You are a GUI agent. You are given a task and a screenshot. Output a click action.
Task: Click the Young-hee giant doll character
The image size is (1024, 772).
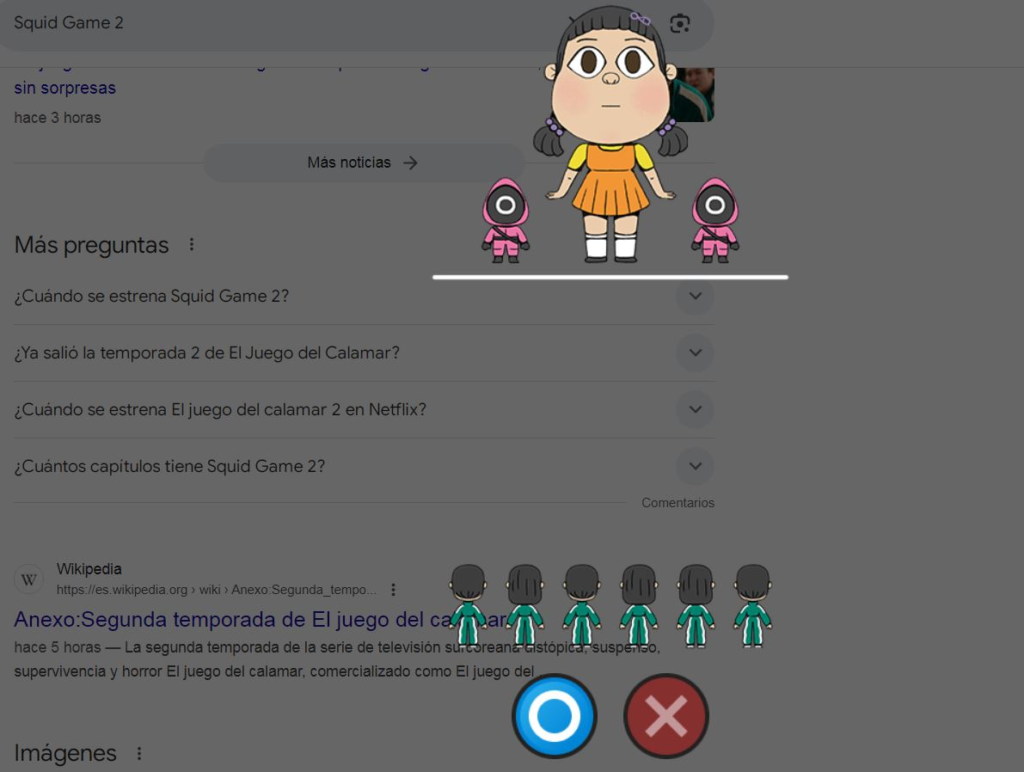(x=611, y=135)
